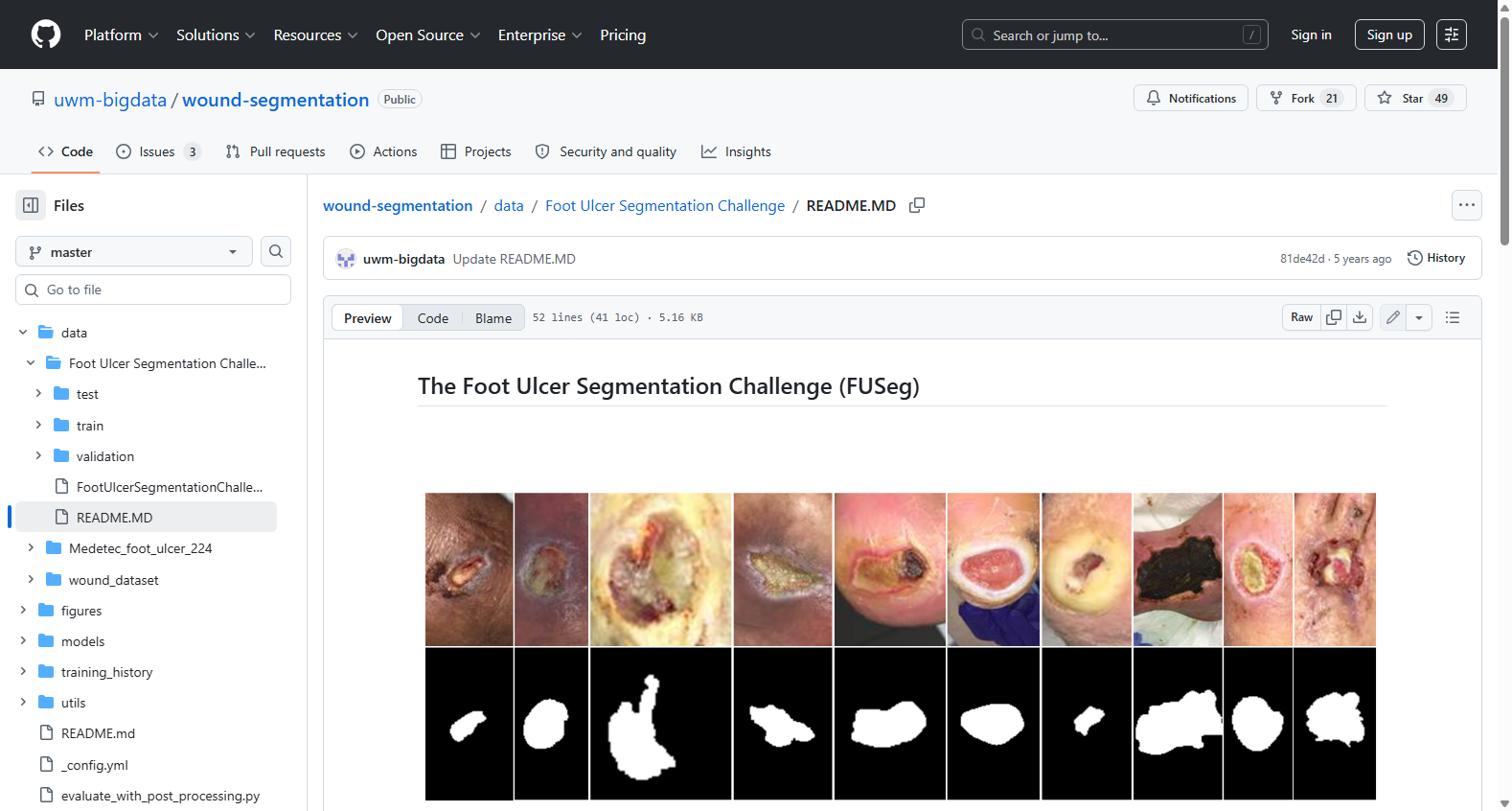This screenshot has width=1512, height=811.
Task: Expand the Open Source menu
Action: pyautogui.click(x=428, y=35)
